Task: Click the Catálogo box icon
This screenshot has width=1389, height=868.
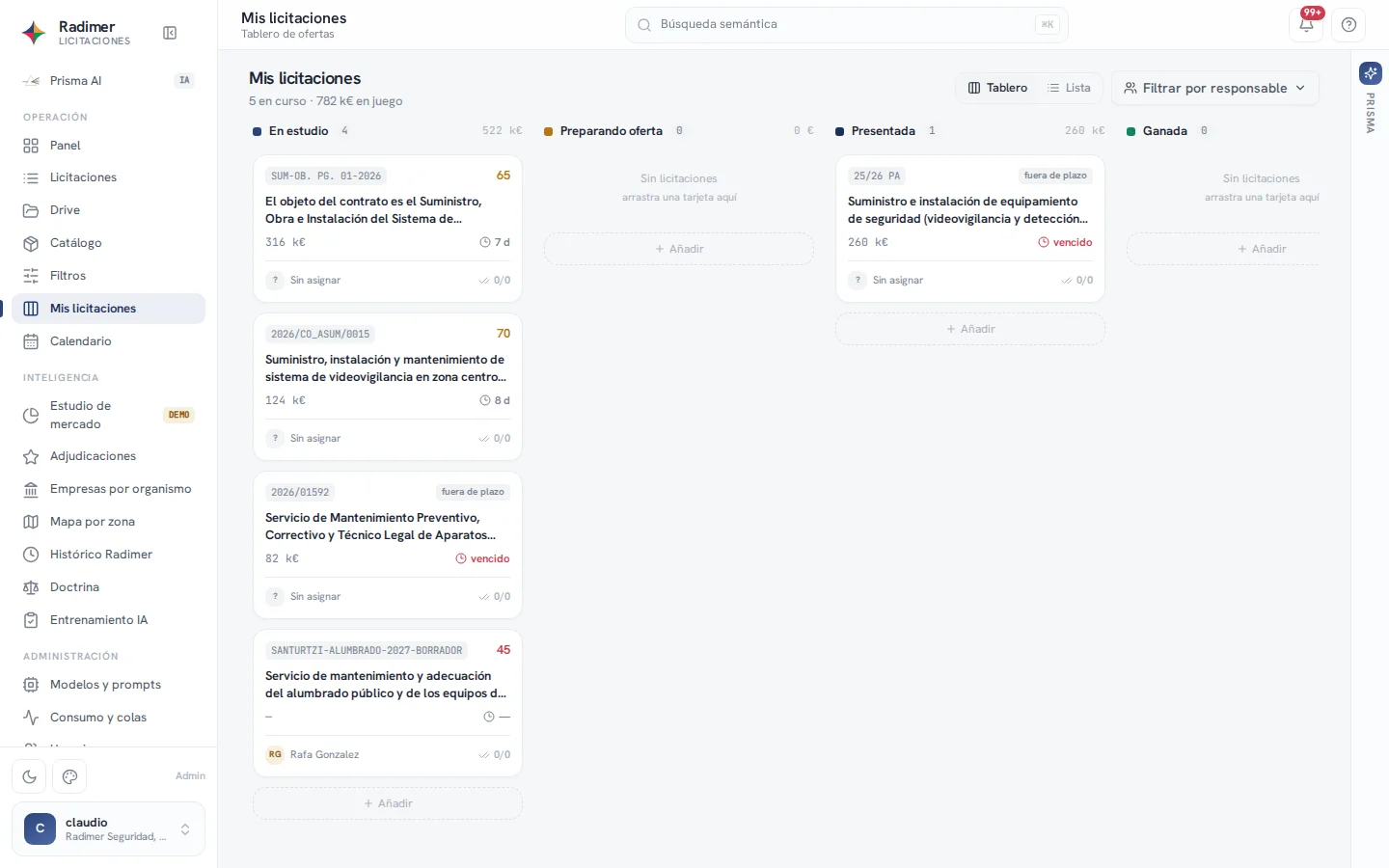Action: (31, 243)
